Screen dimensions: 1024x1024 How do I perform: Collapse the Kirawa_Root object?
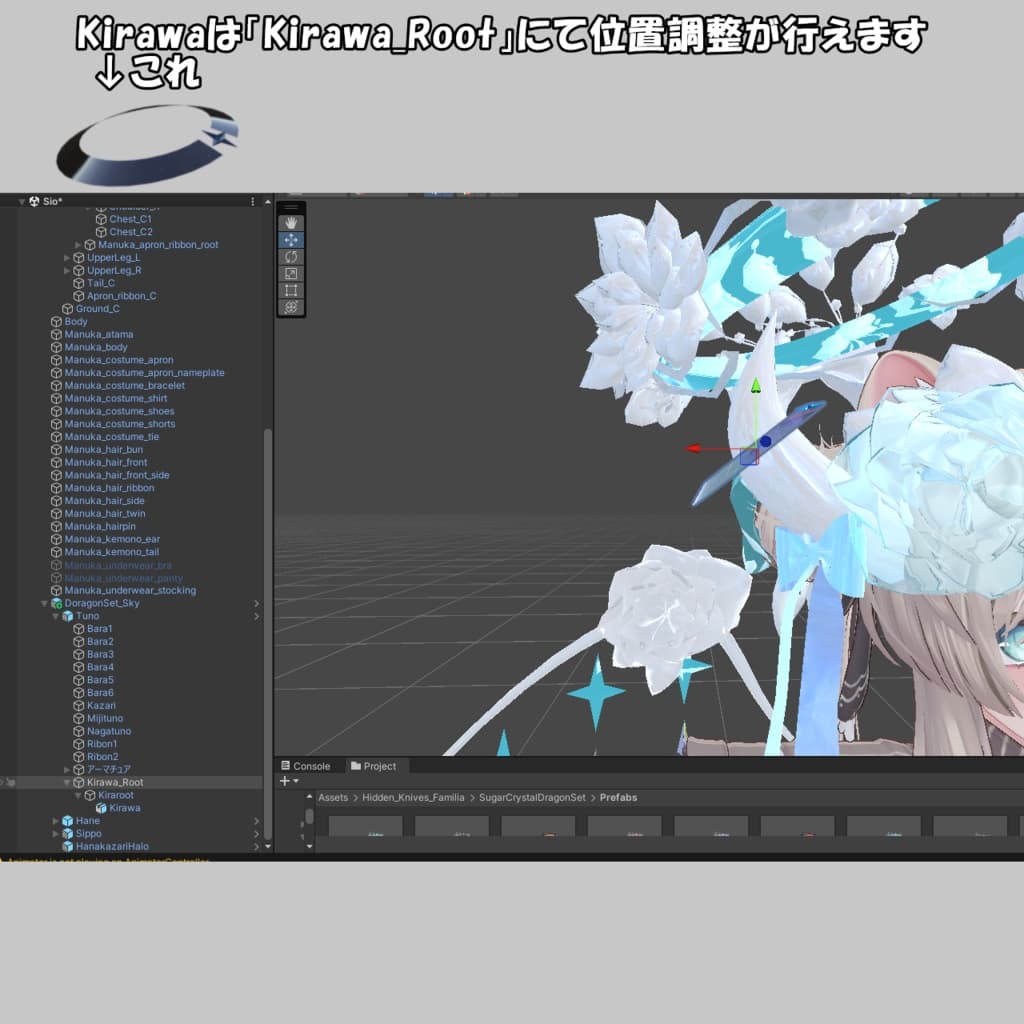(67, 782)
